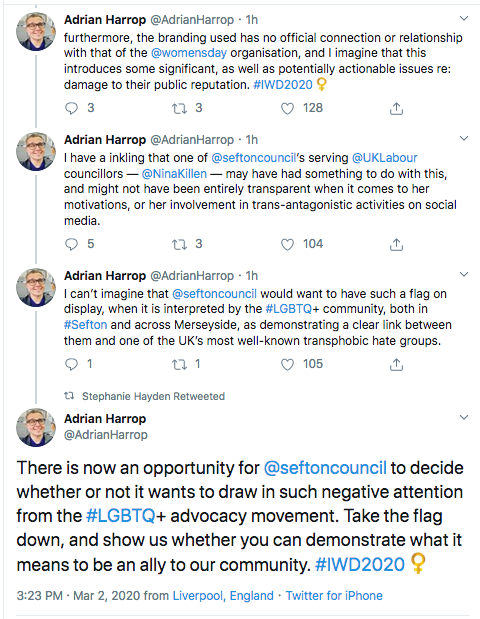Open Adrian Harrop's avatar on main tweet

36,428
